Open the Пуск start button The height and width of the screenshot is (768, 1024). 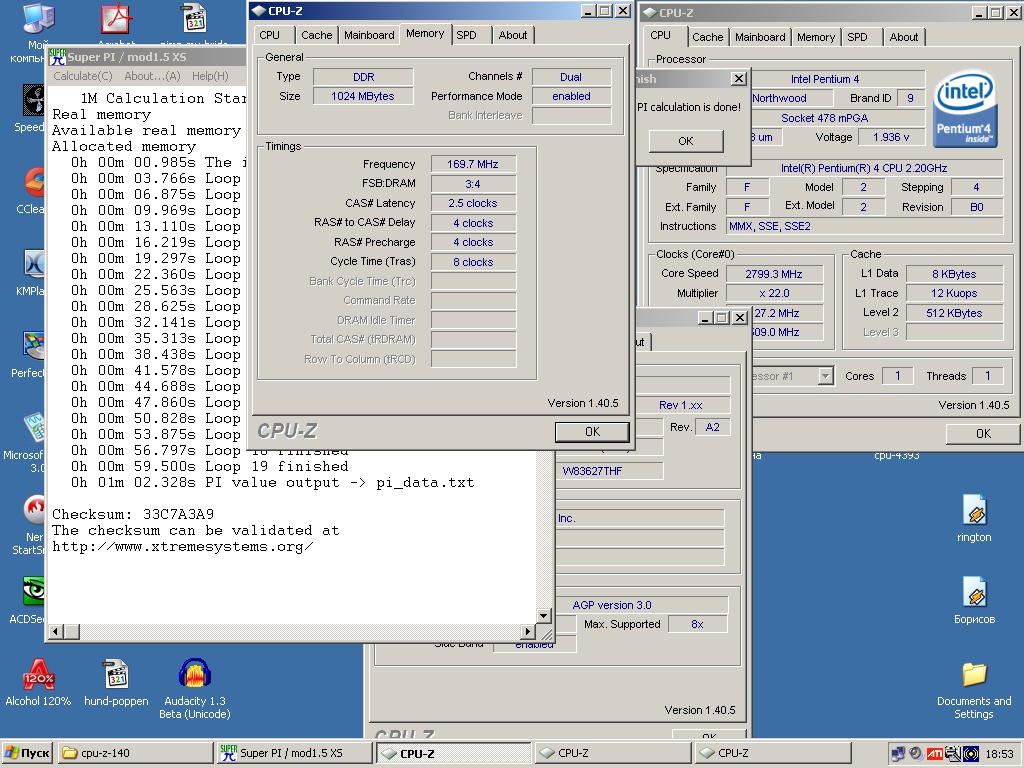(x=27, y=753)
